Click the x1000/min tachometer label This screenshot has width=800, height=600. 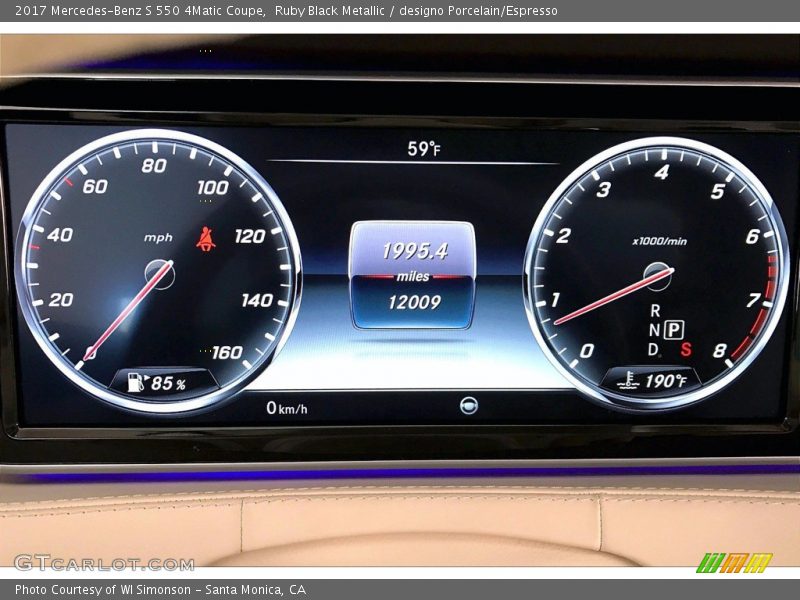660,241
